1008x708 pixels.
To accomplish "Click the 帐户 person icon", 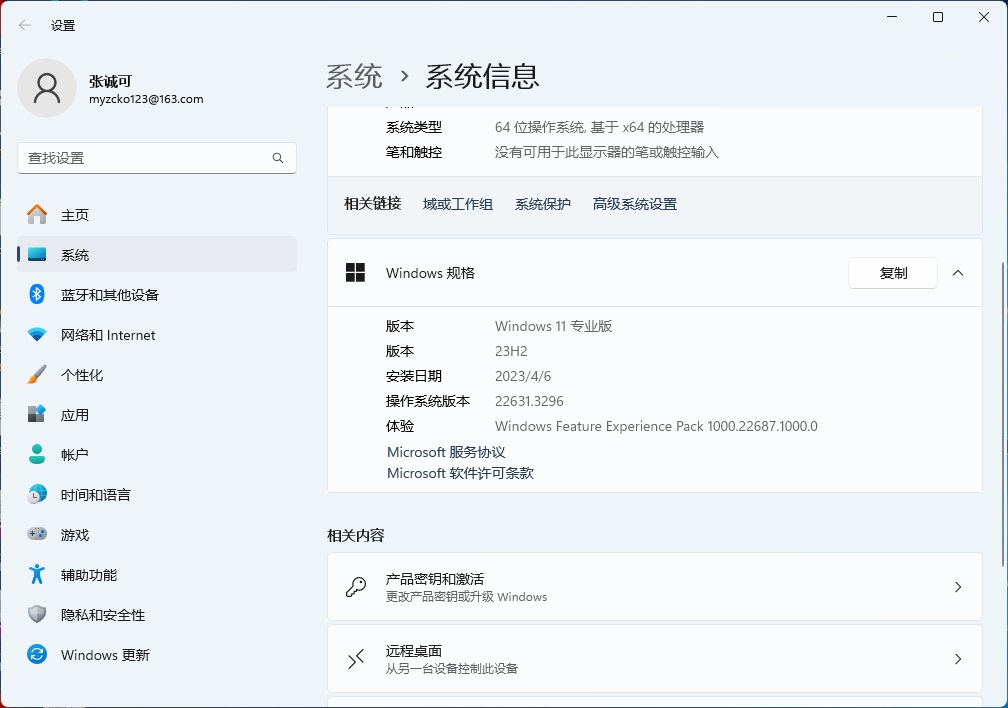I will point(37,454).
